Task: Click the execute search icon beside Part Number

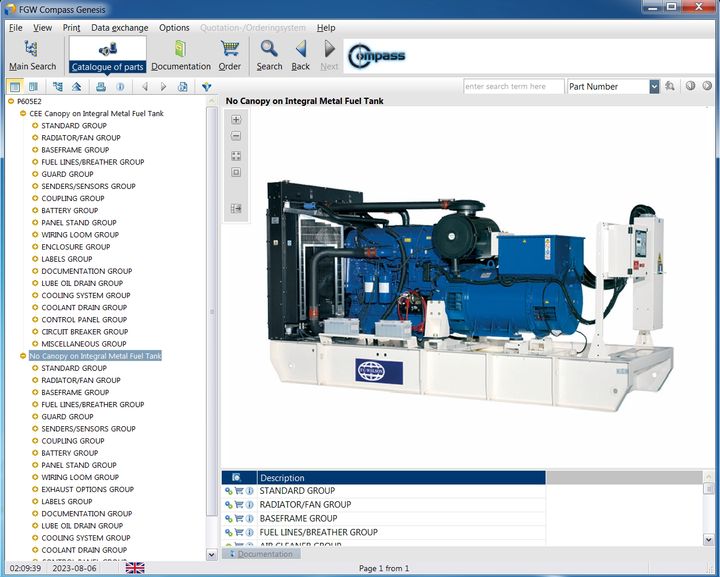Action: [x=670, y=86]
